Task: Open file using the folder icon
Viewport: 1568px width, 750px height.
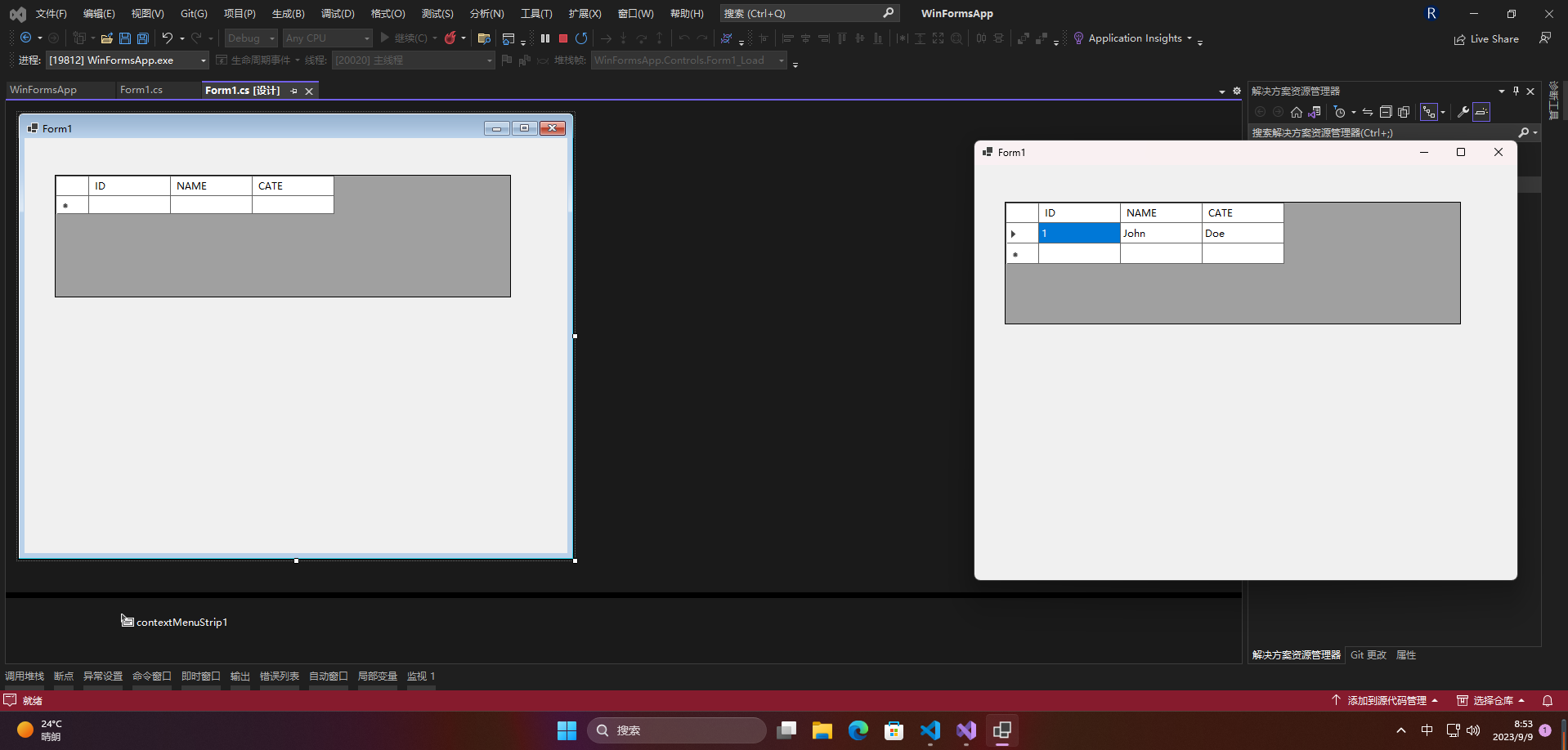Action: tap(107, 38)
